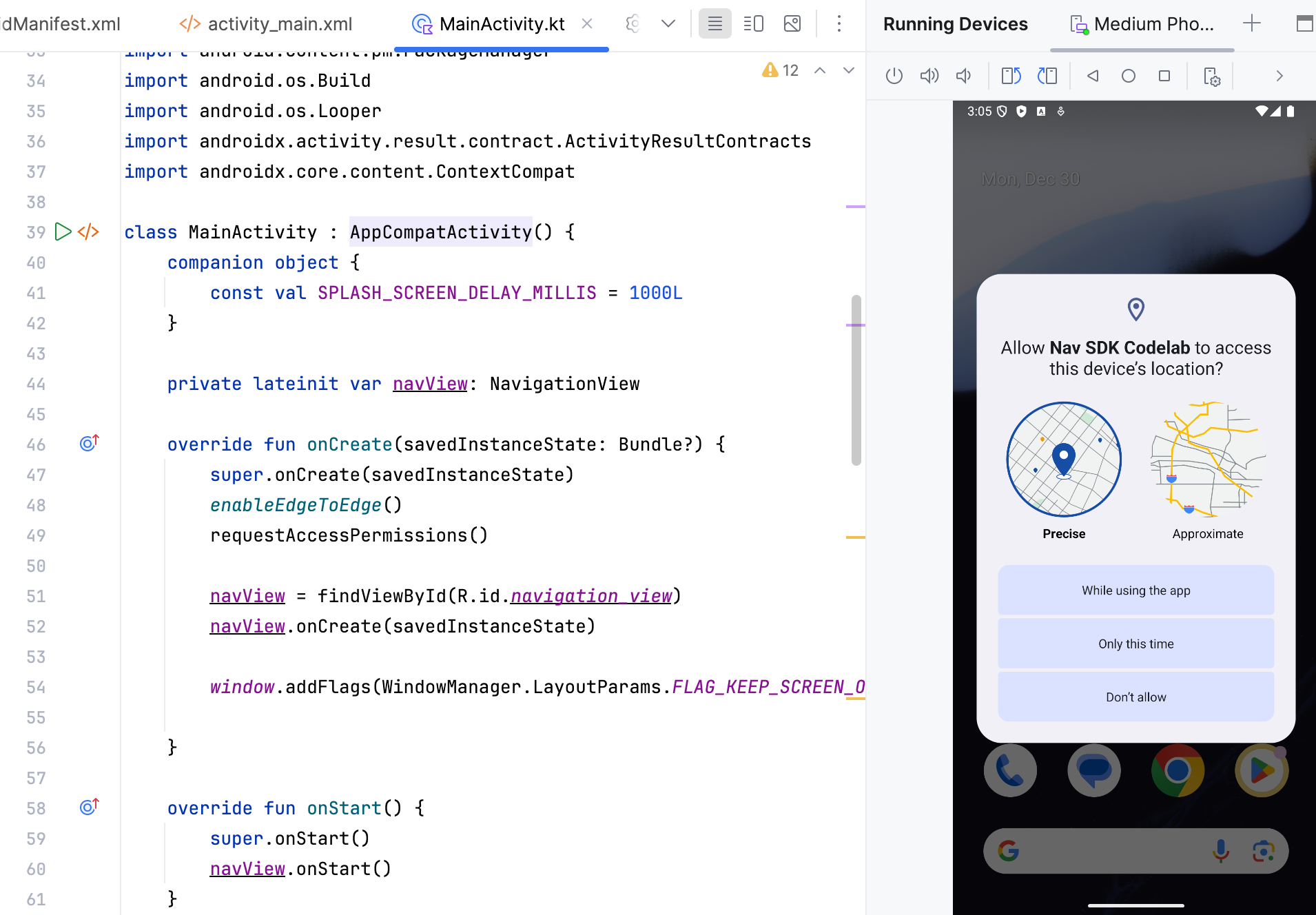1316x915 pixels.
Task: Run MainActivity using the gutter play icon
Action: coord(63,232)
